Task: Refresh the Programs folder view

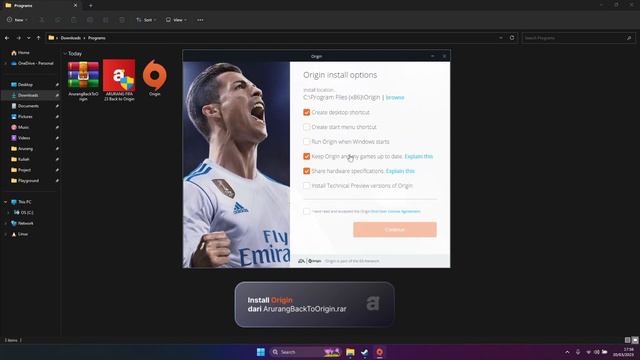Action: pyautogui.click(x=512, y=38)
